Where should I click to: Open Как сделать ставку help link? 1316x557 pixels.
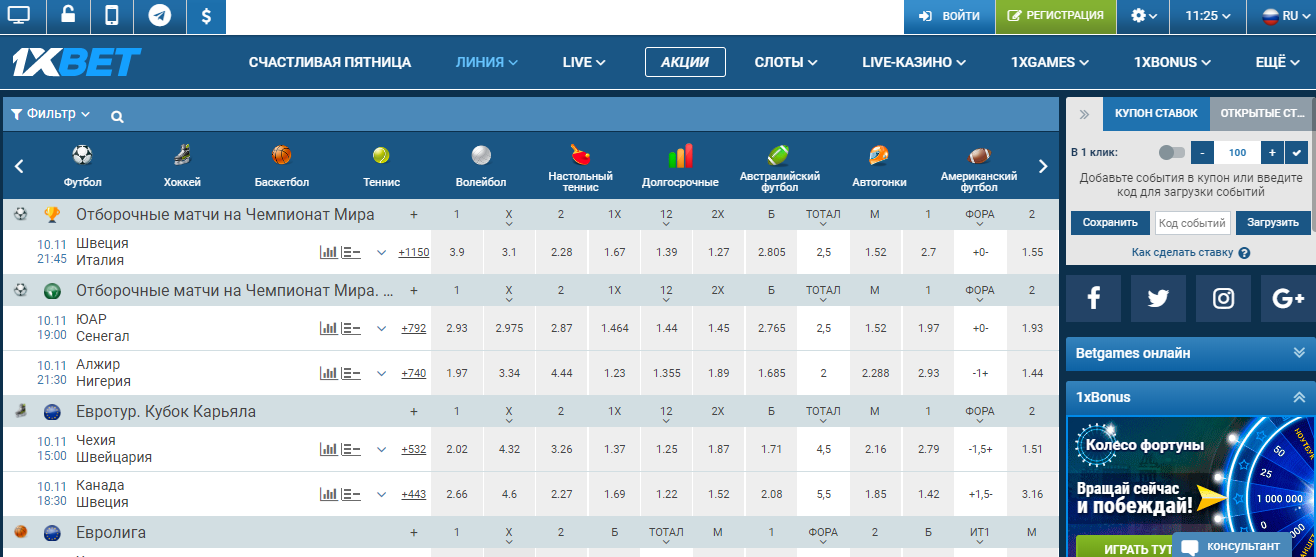click(x=1190, y=253)
